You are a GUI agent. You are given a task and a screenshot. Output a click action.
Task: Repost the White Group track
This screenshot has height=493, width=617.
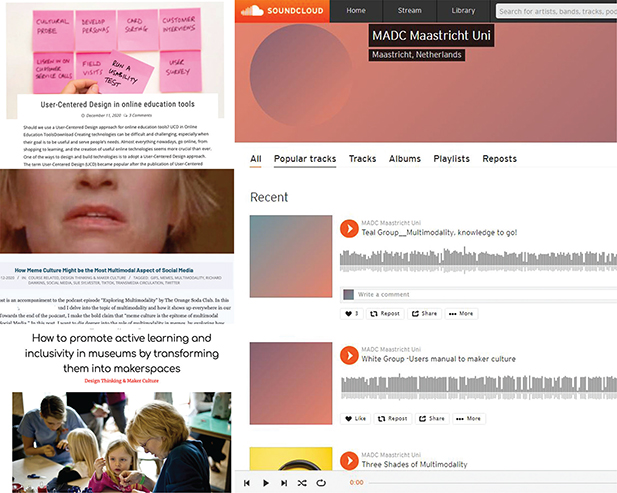pyautogui.click(x=392, y=419)
